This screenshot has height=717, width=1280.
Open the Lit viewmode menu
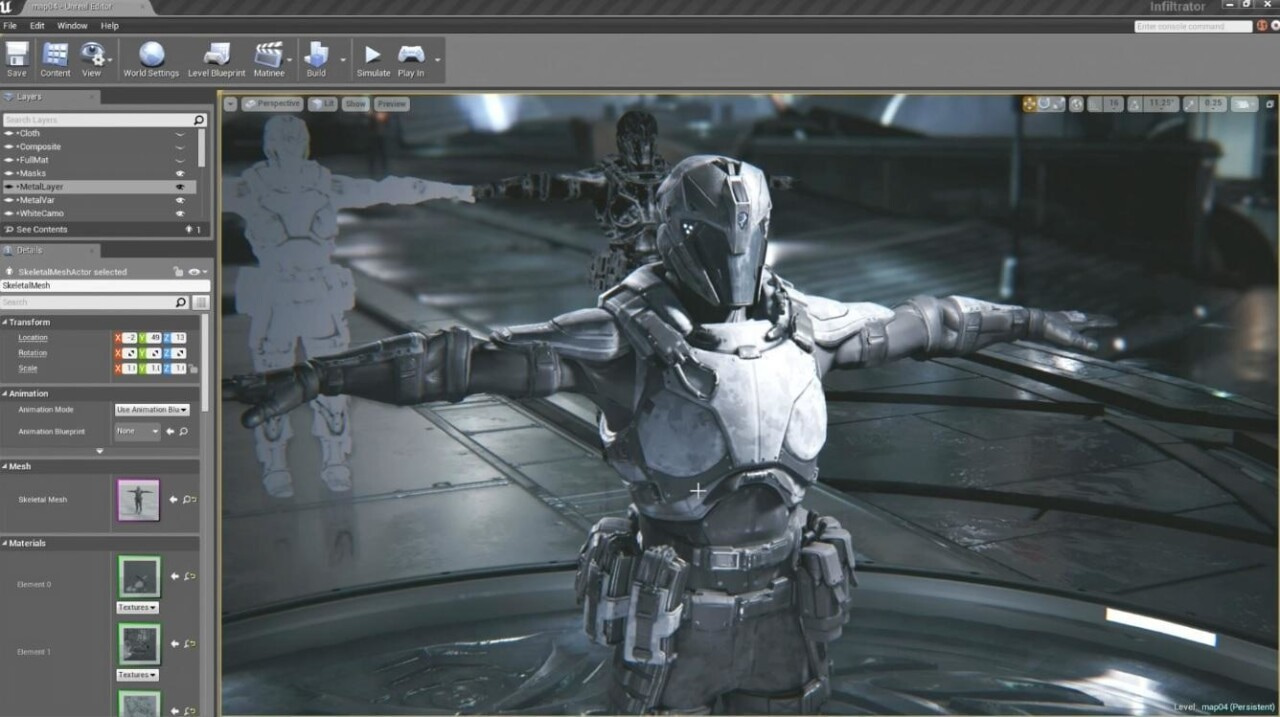click(x=322, y=103)
